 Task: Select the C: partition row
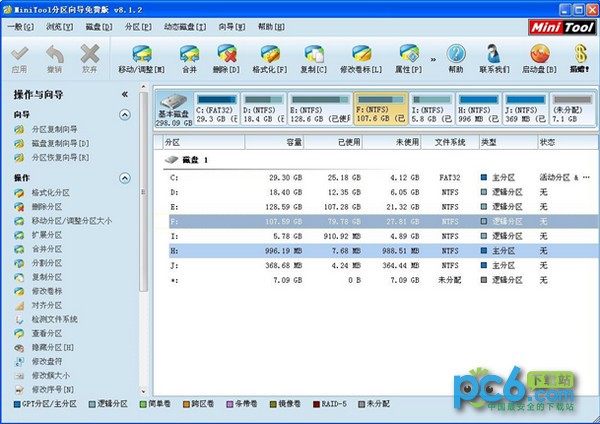383,178
